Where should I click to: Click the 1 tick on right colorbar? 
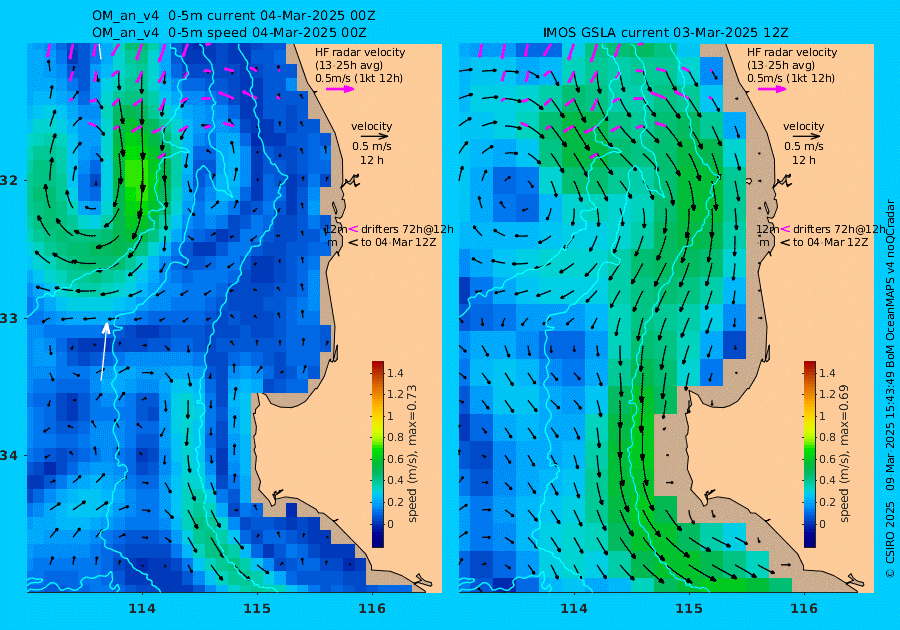(x=823, y=416)
